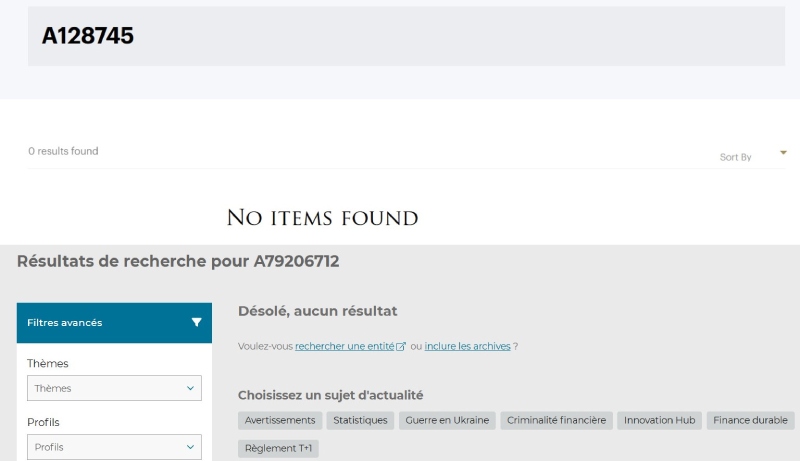Follow the rechercher une entité link
This screenshot has width=800, height=461.
[x=344, y=346]
